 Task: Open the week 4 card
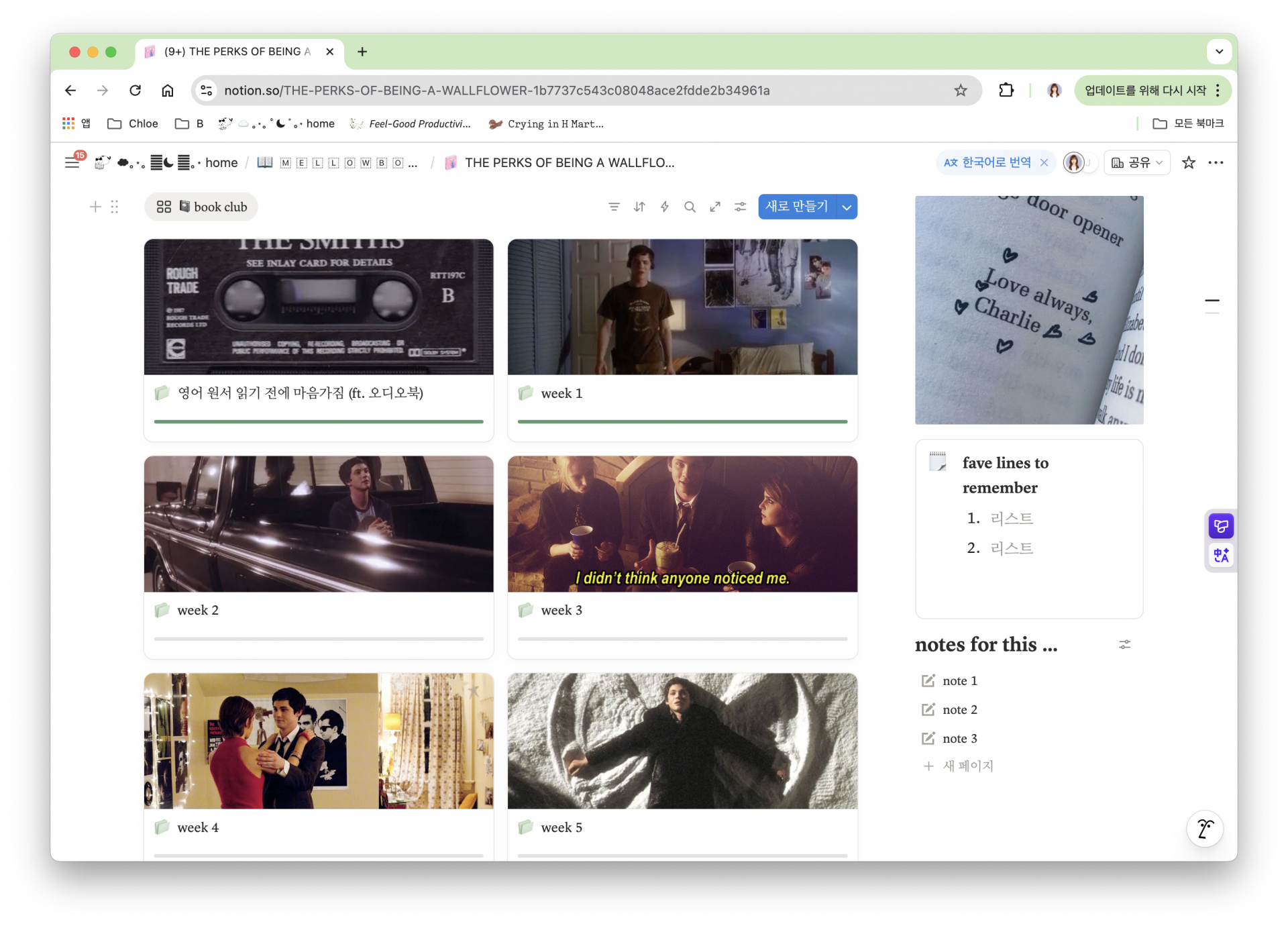(x=319, y=766)
